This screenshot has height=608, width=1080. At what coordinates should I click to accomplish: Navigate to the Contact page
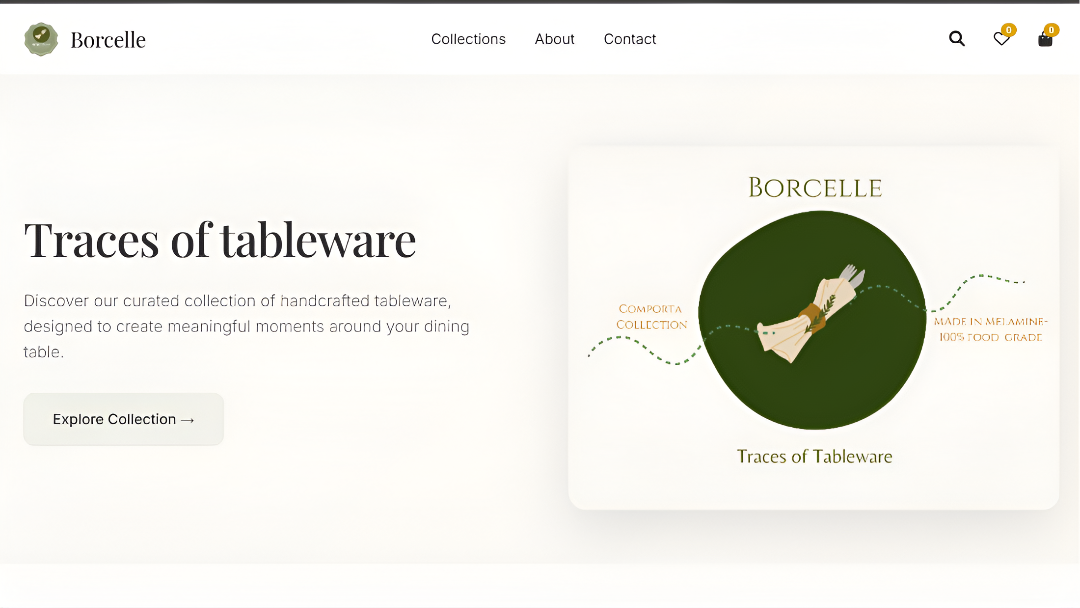pos(630,39)
